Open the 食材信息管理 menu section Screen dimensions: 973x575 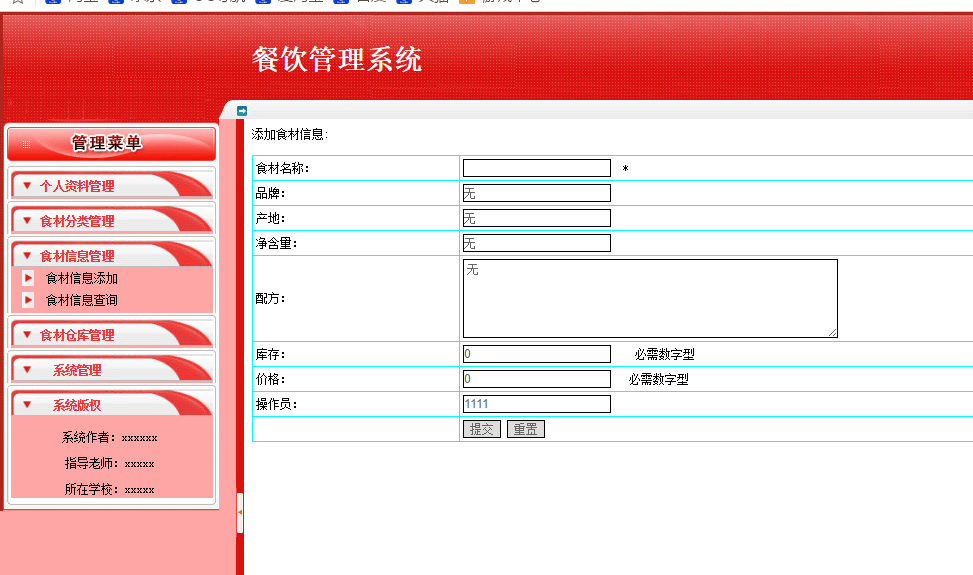coord(112,256)
